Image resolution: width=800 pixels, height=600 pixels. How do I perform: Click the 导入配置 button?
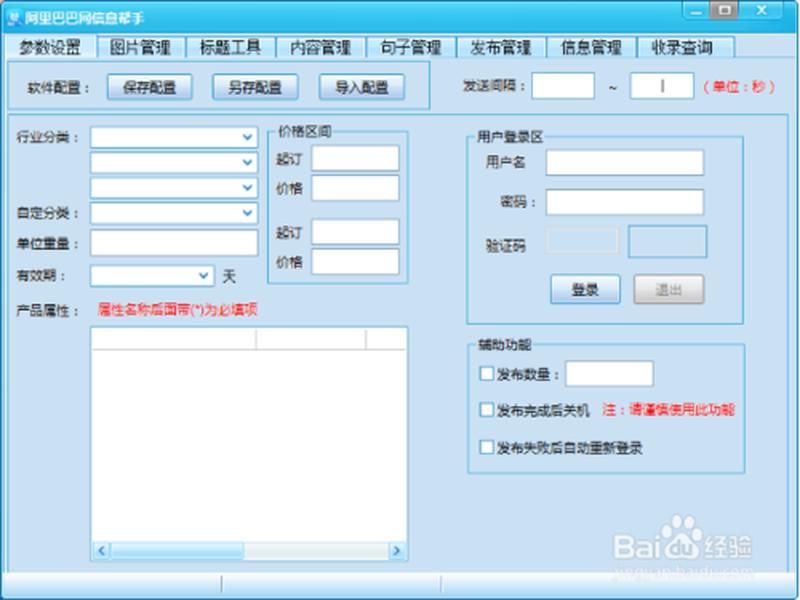point(362,87)
